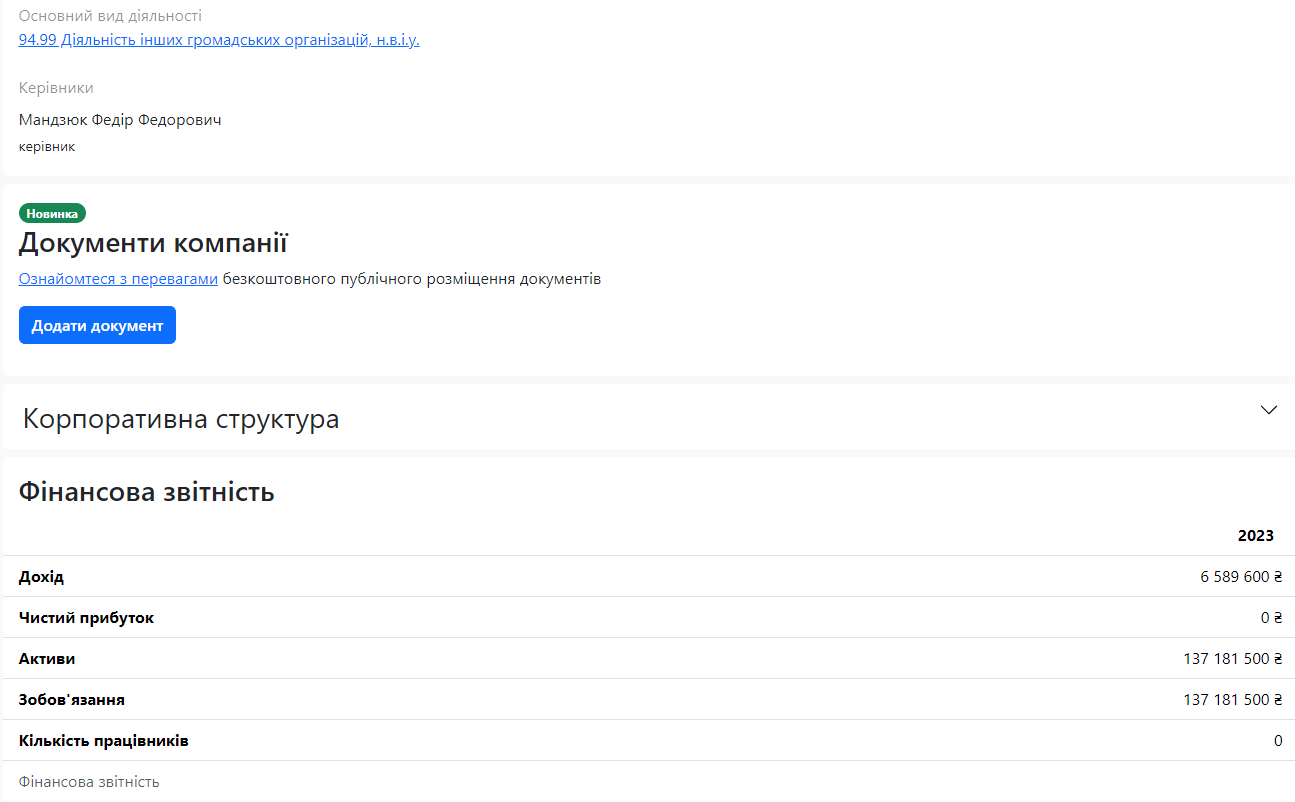Click the Чистий прибуток row label
This screenshot has width=1295, height=802.
coord(87,618)
